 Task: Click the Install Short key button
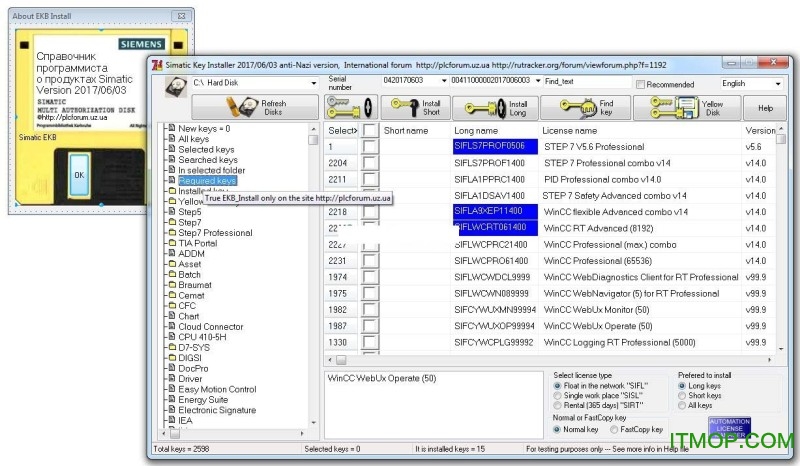pos(415,107)
